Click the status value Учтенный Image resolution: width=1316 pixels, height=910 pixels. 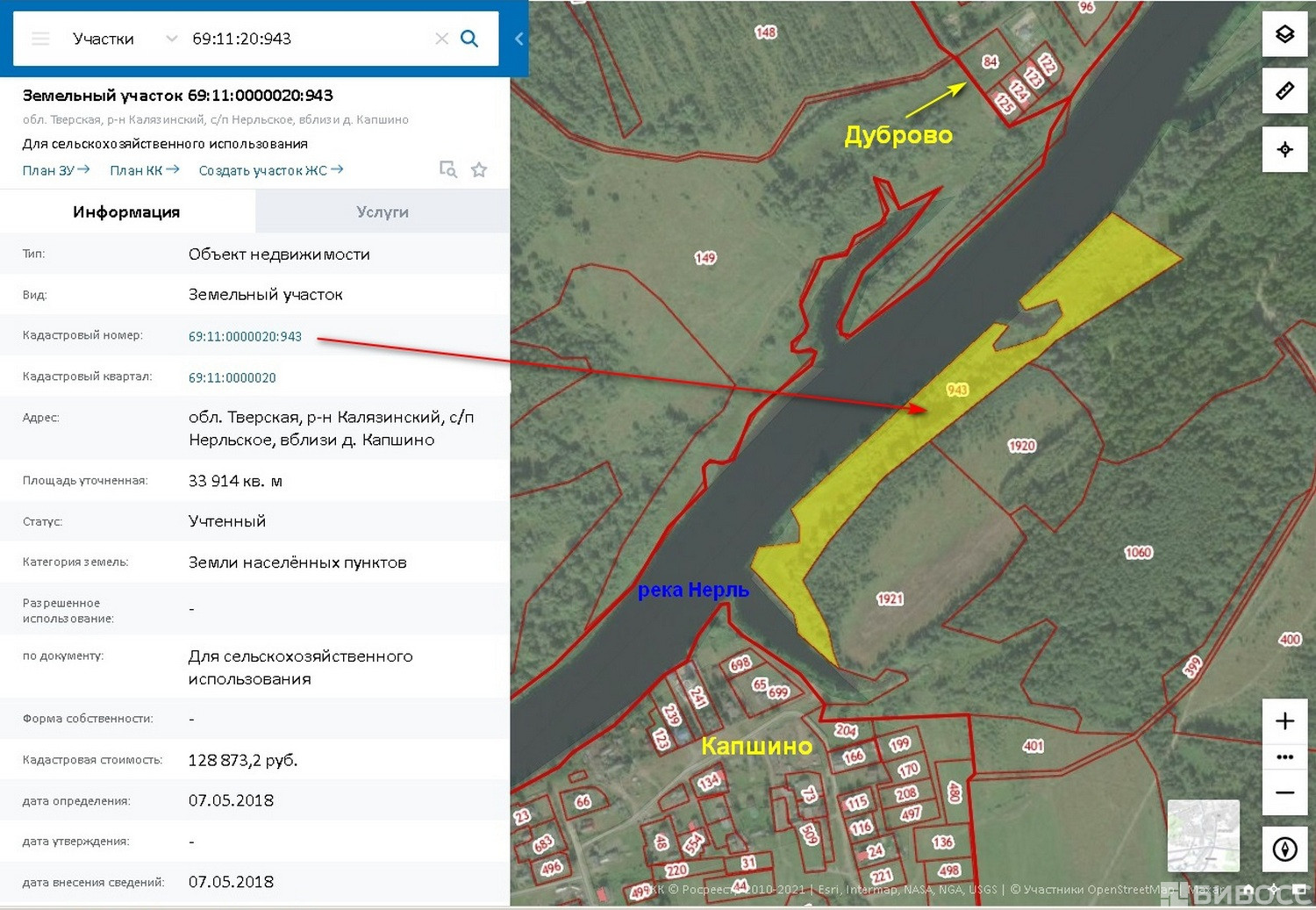pos(227,521)
